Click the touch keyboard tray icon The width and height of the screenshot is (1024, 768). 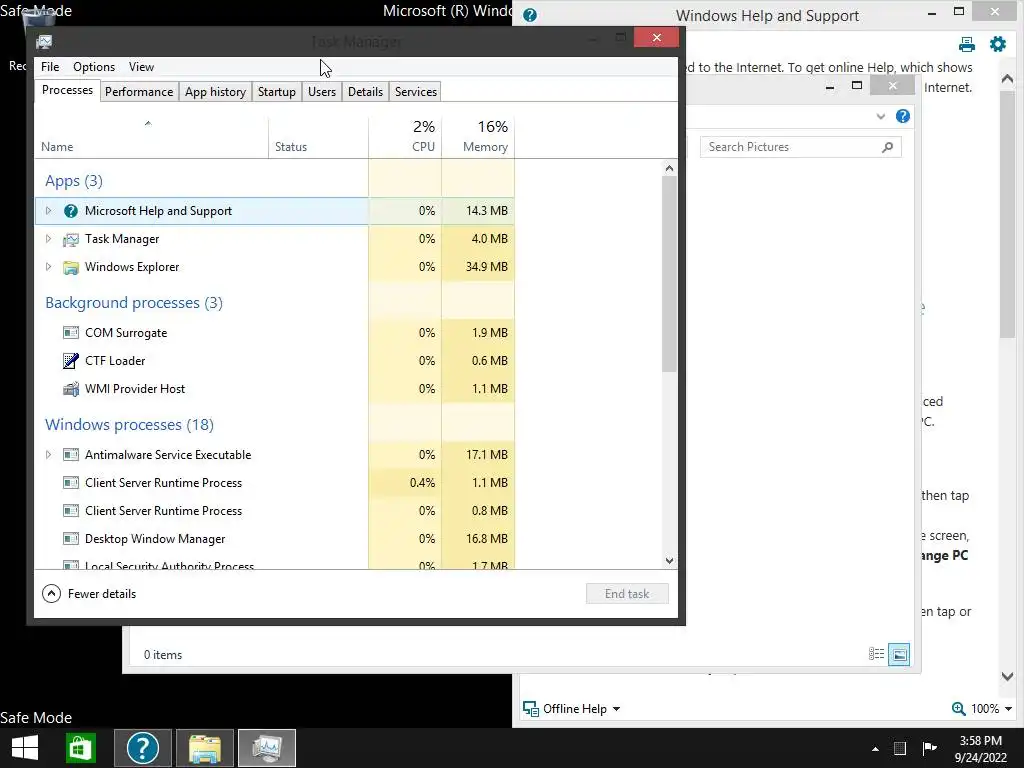tap(900, 749)
